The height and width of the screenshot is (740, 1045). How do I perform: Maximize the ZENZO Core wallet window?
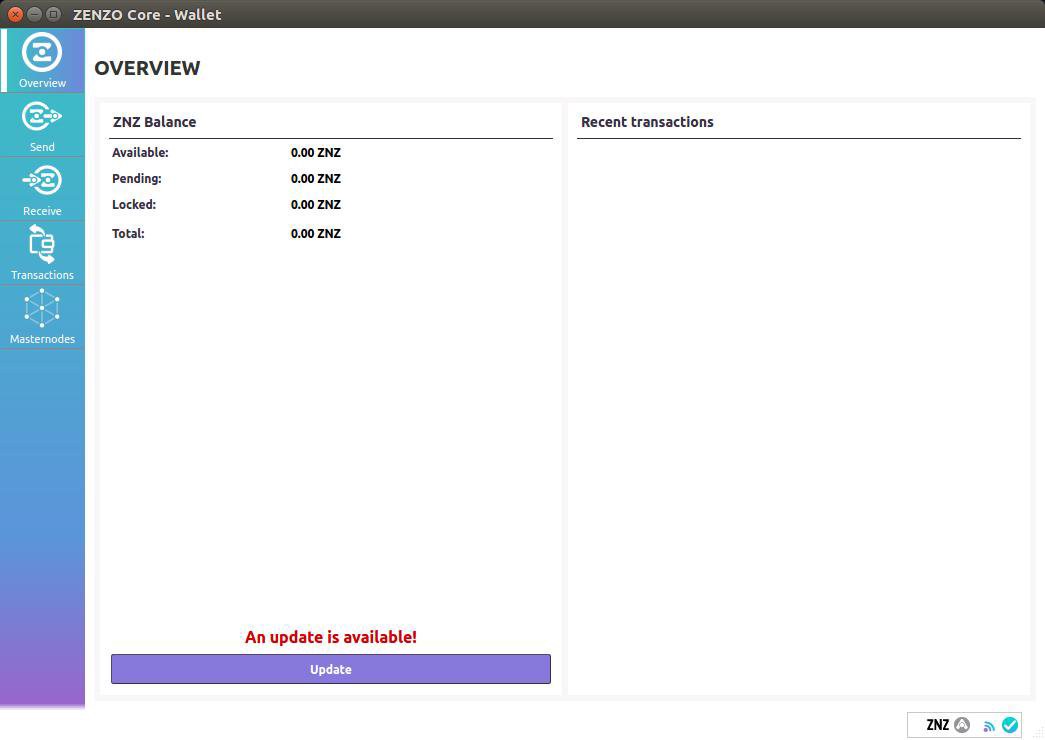tap(54, 14)
